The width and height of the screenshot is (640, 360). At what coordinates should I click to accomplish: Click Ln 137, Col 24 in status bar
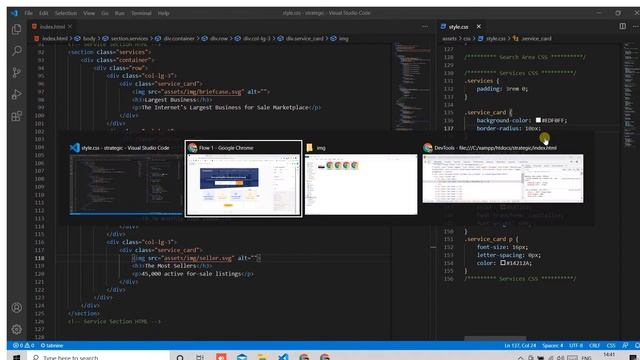(520, 345)
